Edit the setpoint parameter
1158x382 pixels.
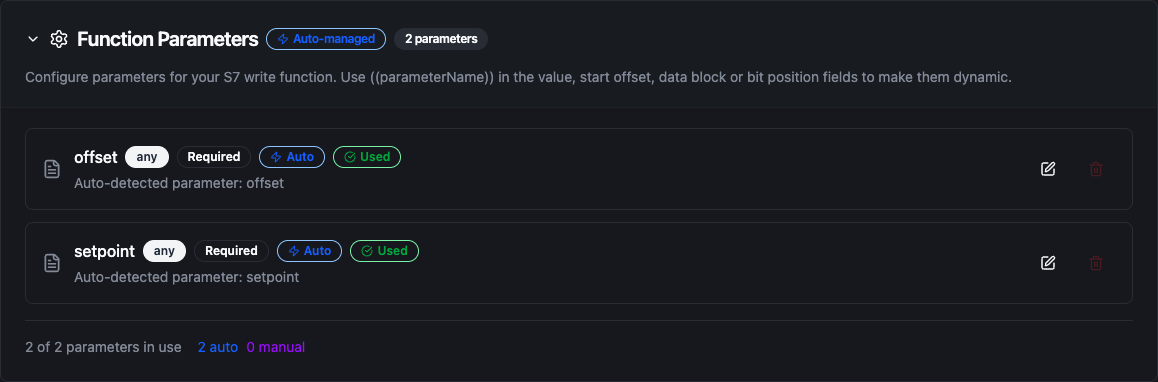[1047, 262]
